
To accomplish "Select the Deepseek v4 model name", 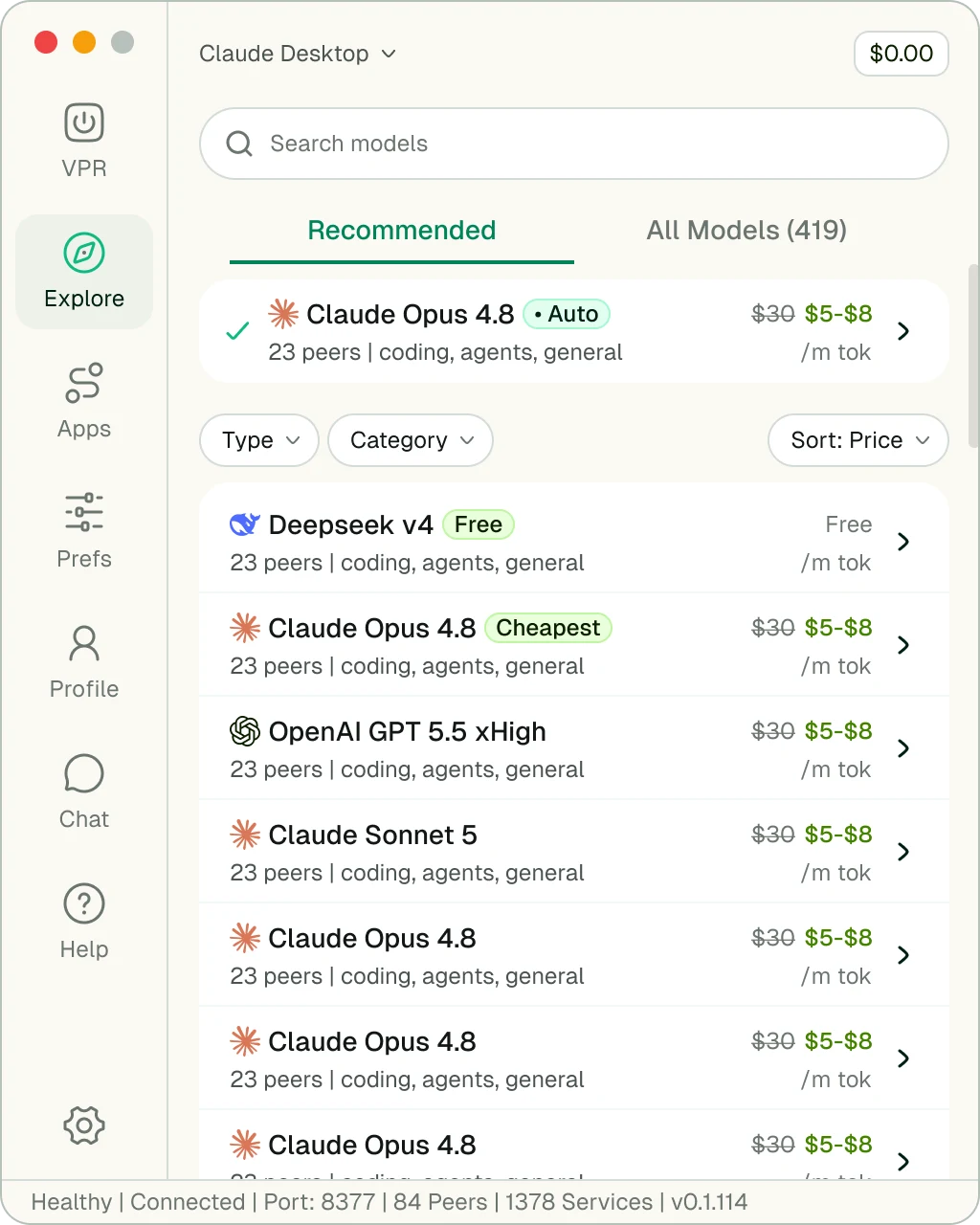I will (x=351, y=524).
